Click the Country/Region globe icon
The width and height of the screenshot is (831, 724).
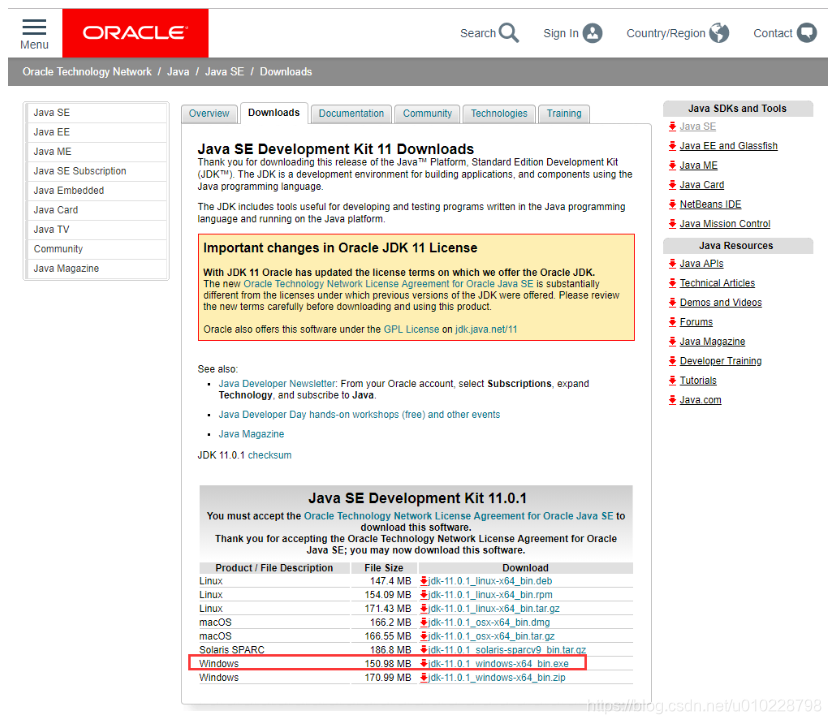click(x=719, y=33)
